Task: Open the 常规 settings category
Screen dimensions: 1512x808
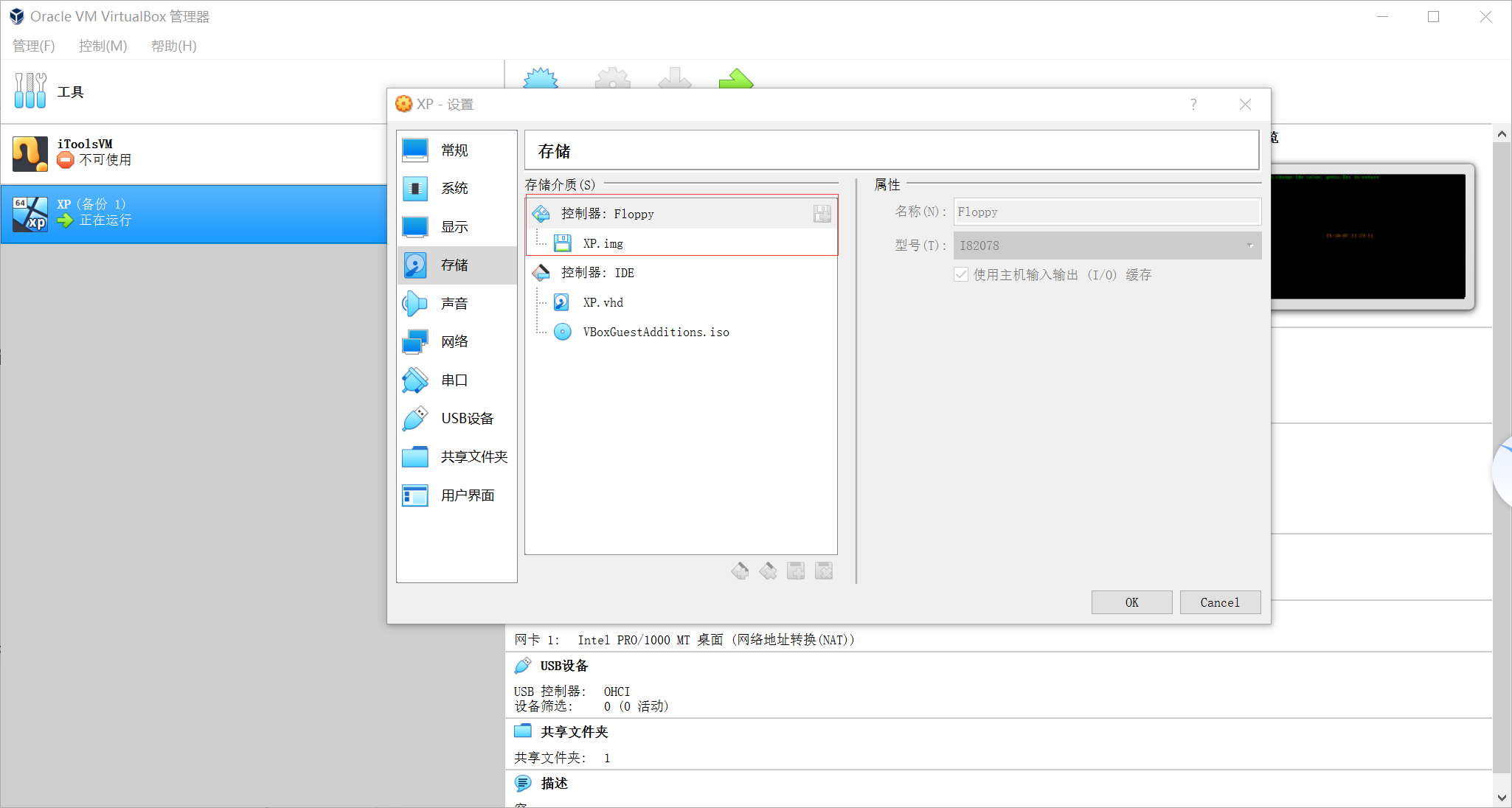Action: coord(457,150)
